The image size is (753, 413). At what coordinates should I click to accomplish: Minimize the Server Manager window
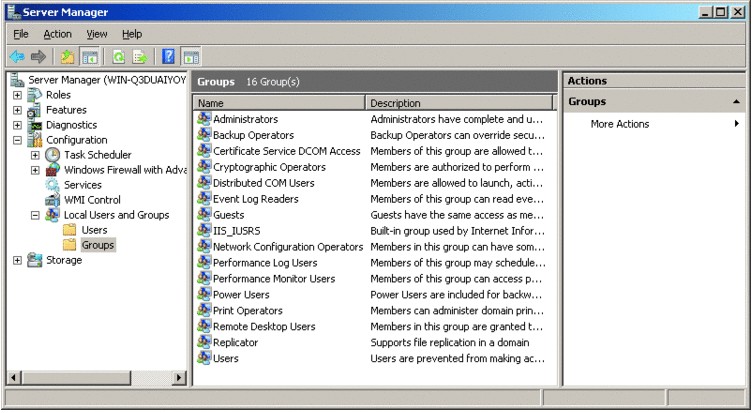(705, 12)
